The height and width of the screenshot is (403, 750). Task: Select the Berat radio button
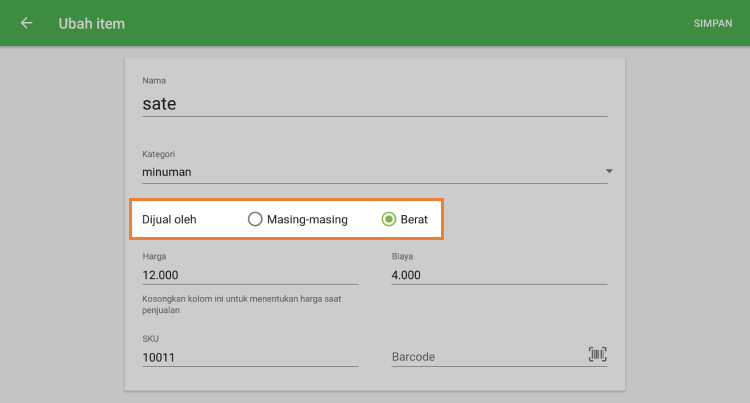pyautogui.click(x=389, y=219)
